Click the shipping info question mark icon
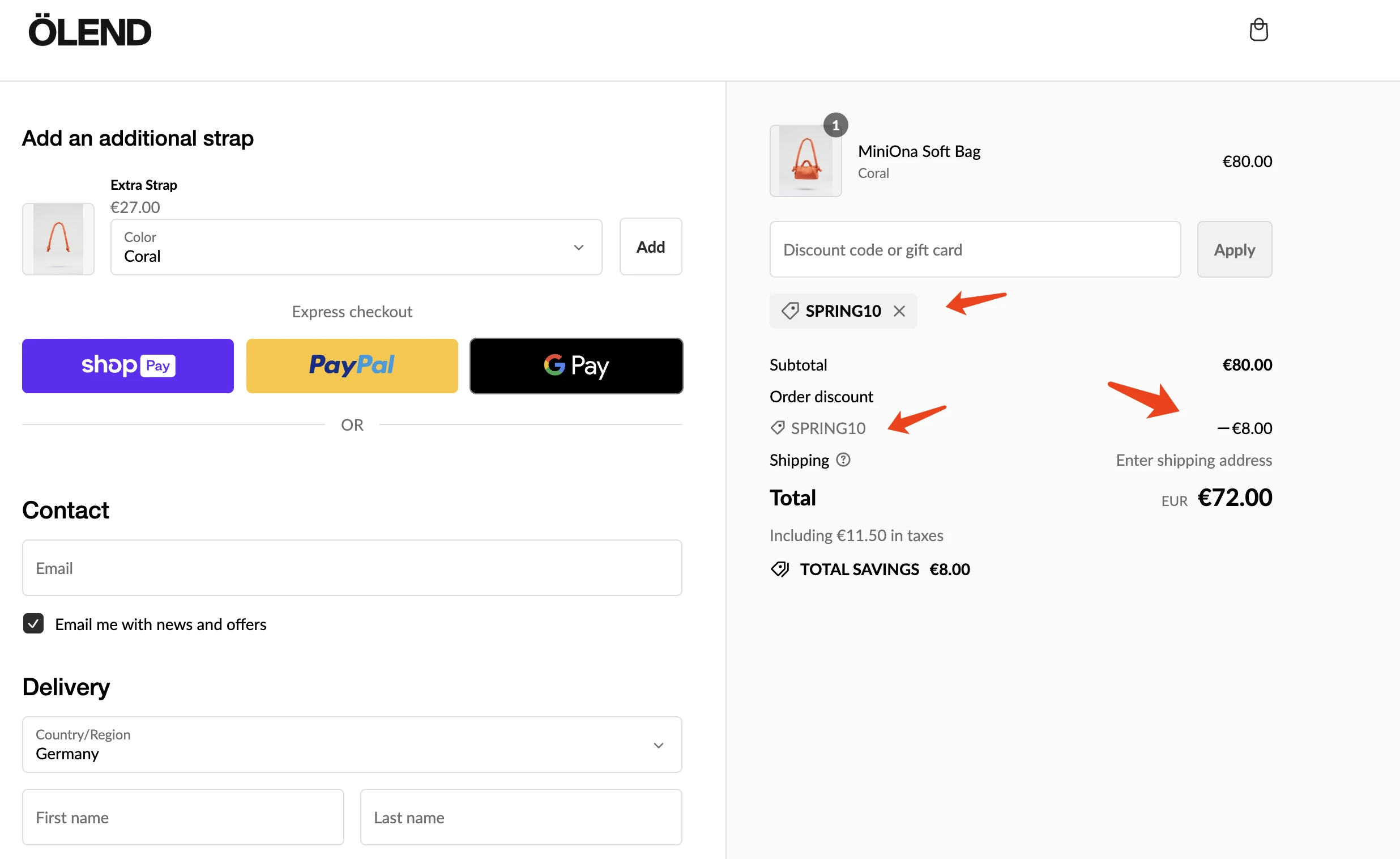The width and height of the screenshot is (1400, 859). (843, 460)
